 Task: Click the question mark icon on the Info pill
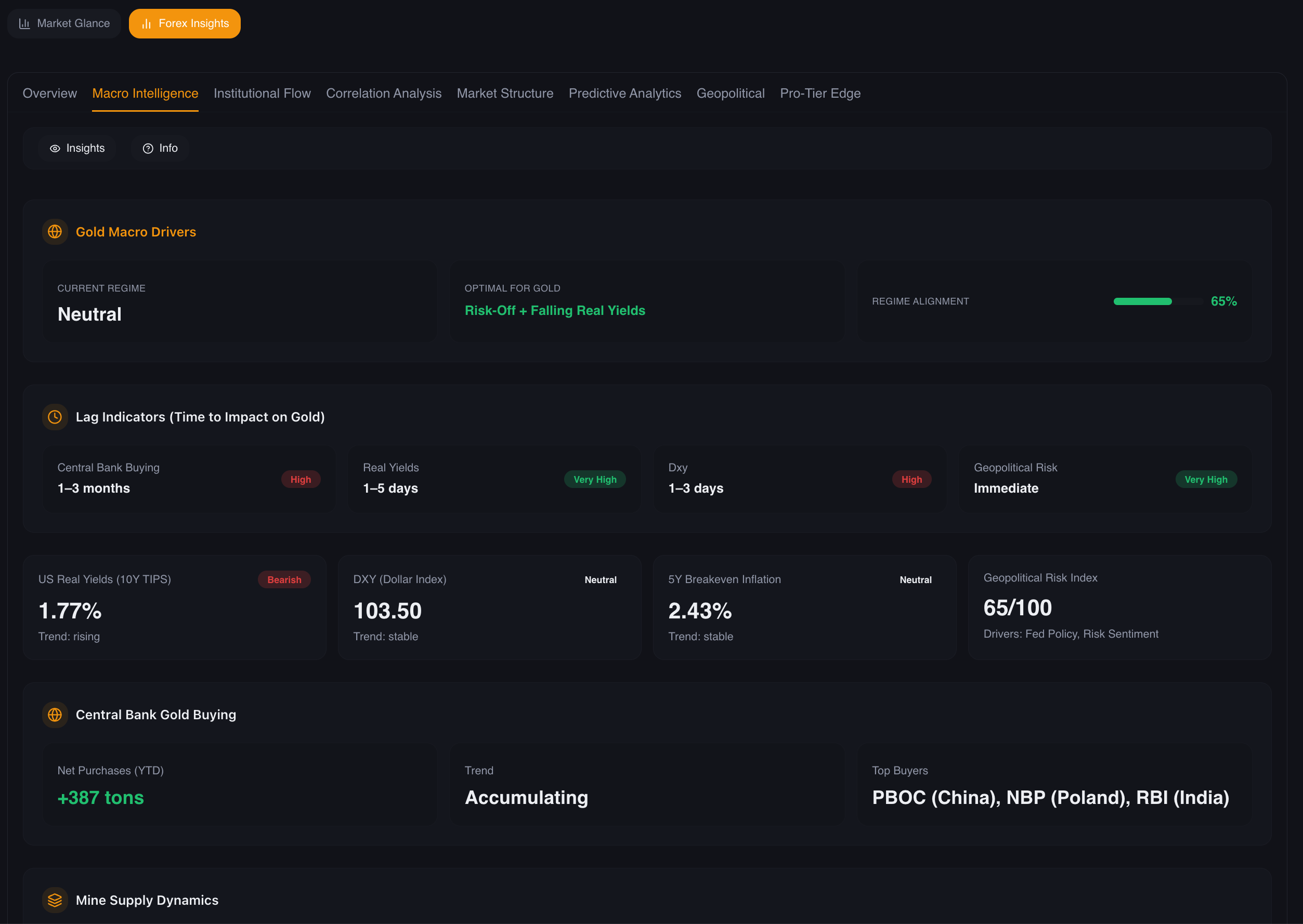click(x=148, y=148)
